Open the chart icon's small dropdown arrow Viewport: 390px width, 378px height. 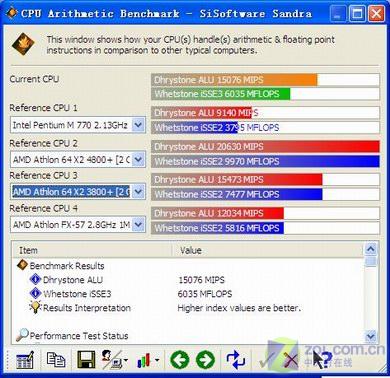pos(157,360)
